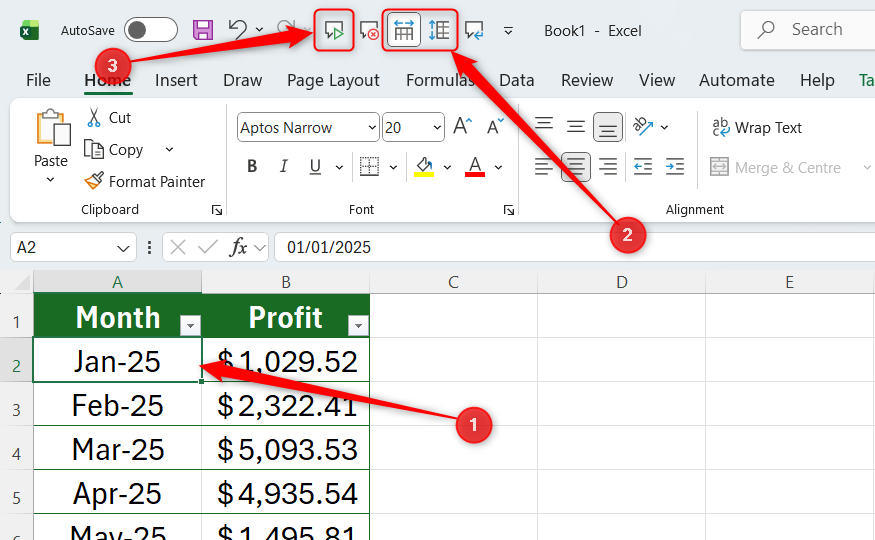Expand the Paste options arrow

tap(50, 180)
